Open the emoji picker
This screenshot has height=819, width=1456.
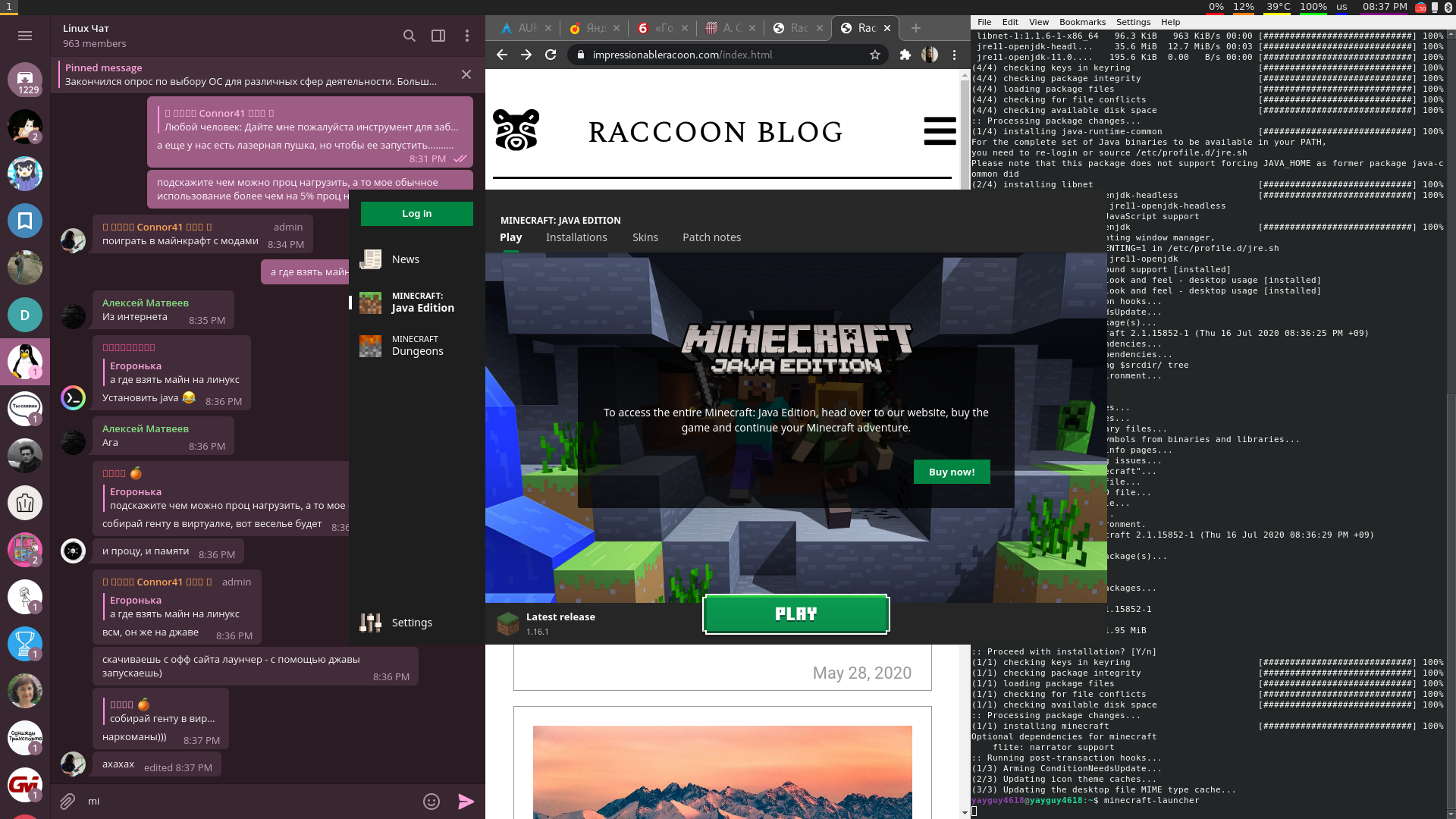(x=431, y=802)
